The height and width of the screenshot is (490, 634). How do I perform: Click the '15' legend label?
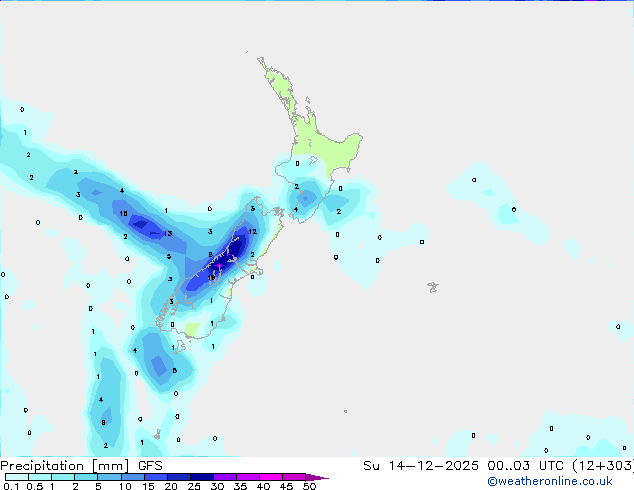(x=148, y=486)
